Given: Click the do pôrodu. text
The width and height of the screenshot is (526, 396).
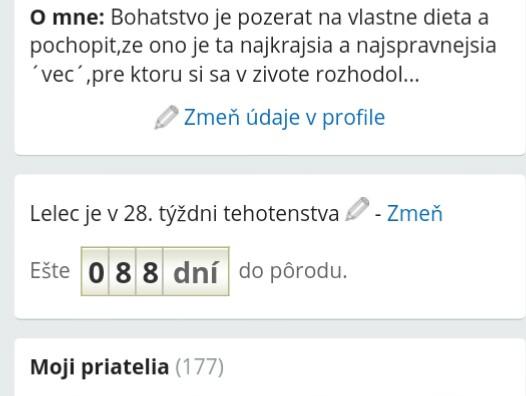Looking at the screenshot, I should click(293, 271).
